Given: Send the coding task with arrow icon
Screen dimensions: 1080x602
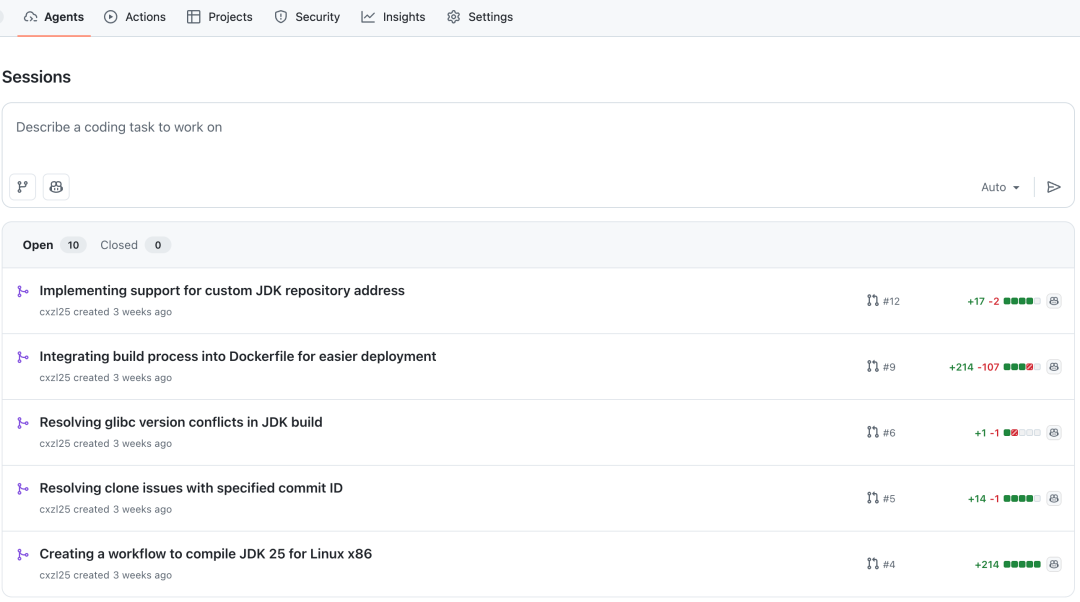Looking at the screenshot, I should (1053, 187).
